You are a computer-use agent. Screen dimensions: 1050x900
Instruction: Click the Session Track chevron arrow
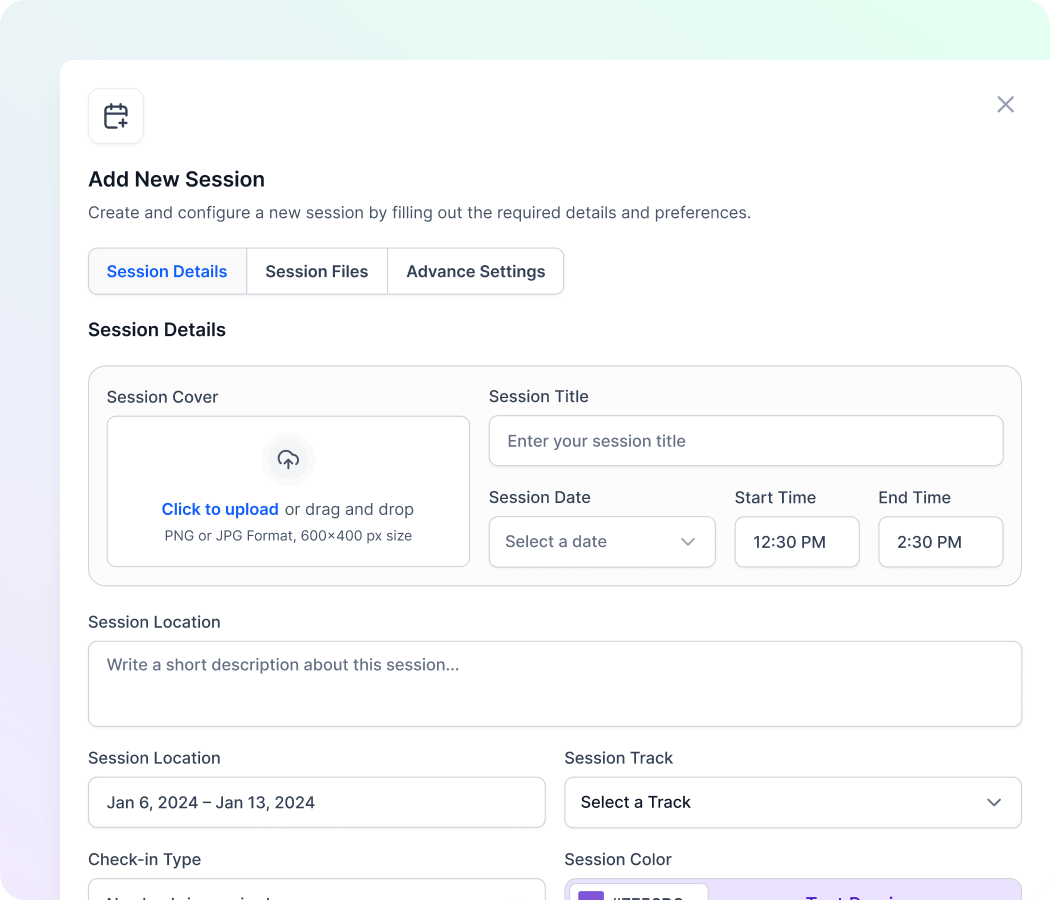click(994, 802)
